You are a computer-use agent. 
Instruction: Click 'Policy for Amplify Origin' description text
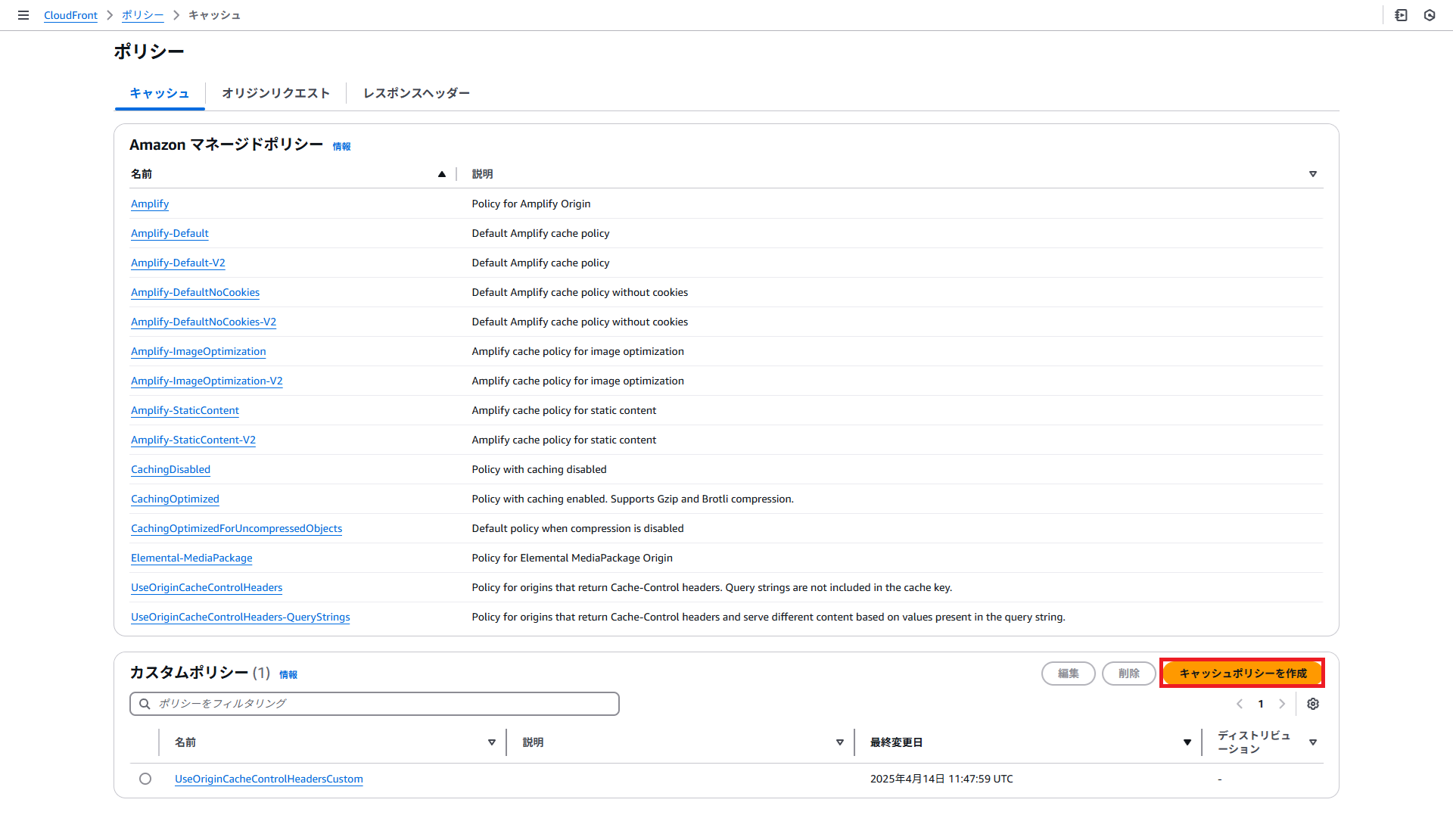point(531,204)
